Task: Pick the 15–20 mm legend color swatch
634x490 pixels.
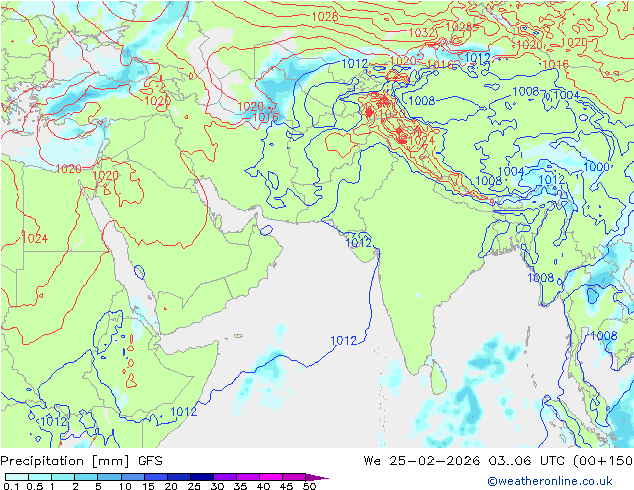Action: [155, 477]
